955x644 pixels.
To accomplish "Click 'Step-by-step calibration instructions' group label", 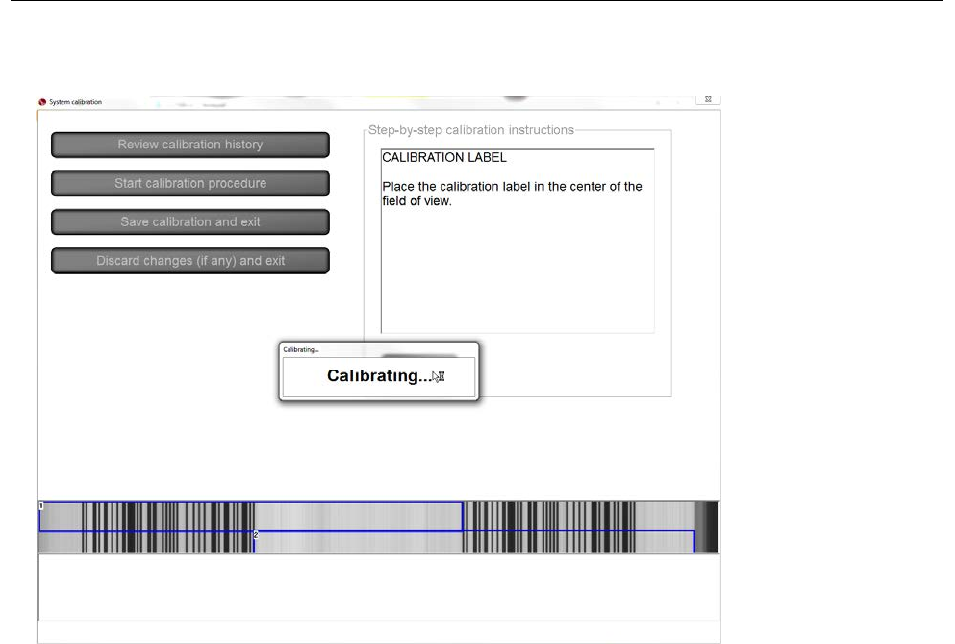I will [x=471, y=130].
